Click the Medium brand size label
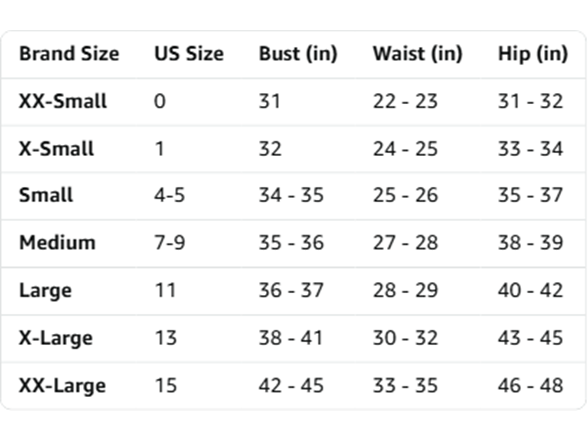The height and width of the screenshot is (441, 588). pos(57,243)
